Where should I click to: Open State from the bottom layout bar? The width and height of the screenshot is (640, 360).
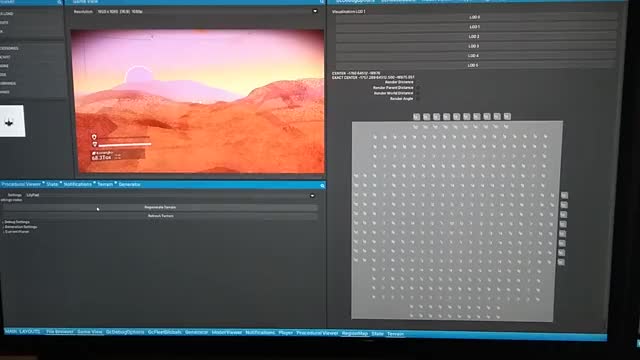click(378, 334)
